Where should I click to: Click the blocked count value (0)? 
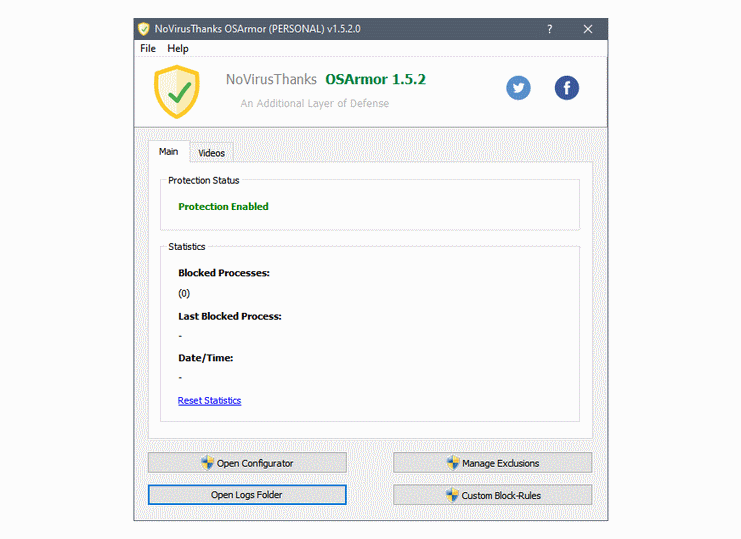(184, 293)
